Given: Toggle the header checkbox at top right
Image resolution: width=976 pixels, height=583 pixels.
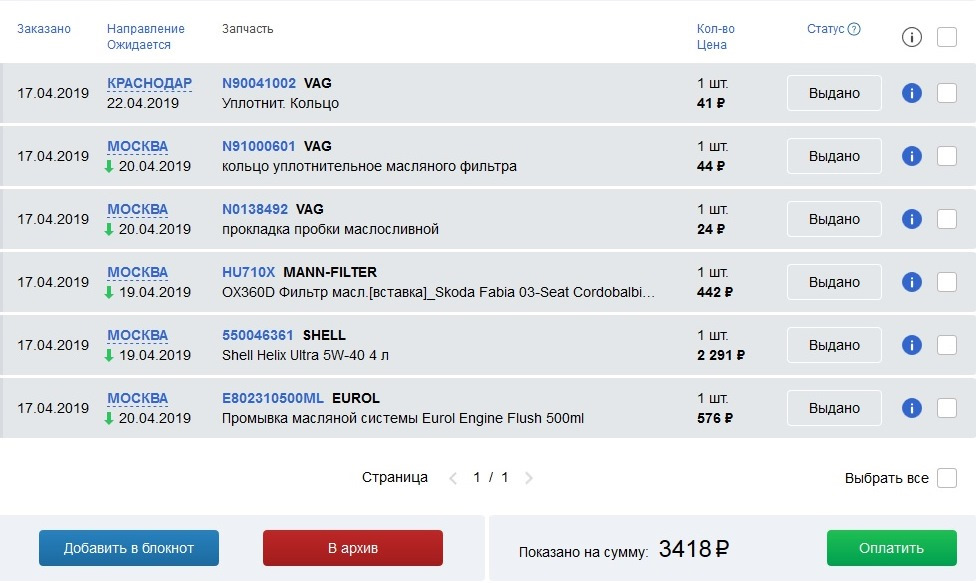Looking at the screenshot, I should pos(947,37).
